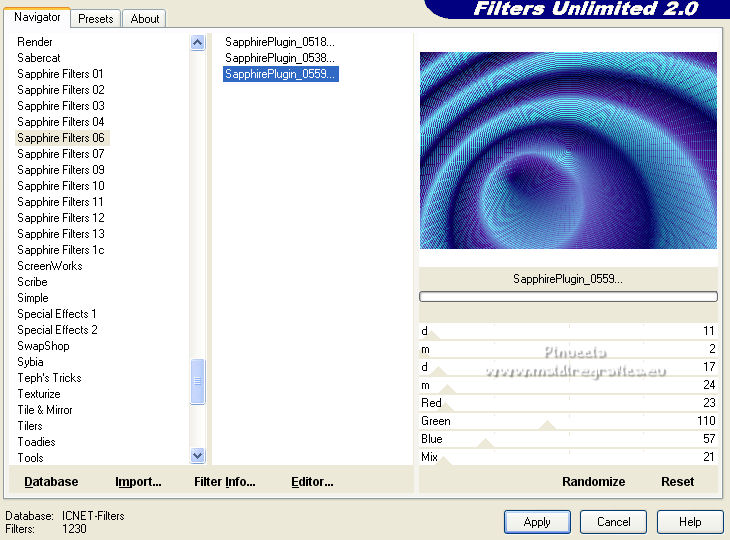Select Special Effects 2

(x=57, y=330)
